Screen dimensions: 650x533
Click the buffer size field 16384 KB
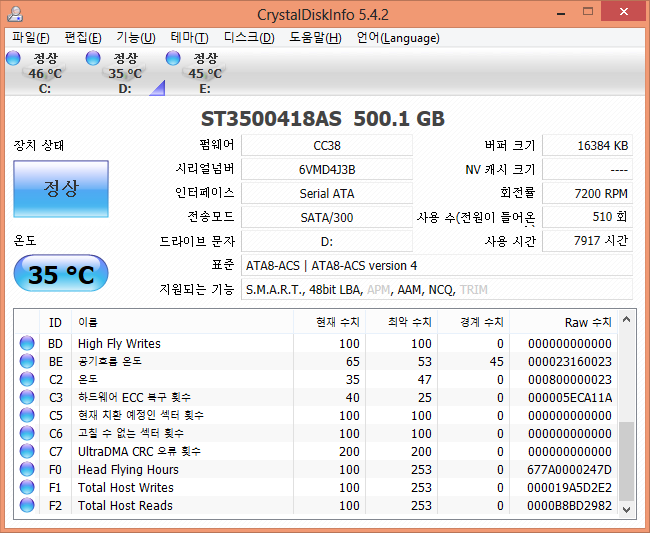[587, 145]
